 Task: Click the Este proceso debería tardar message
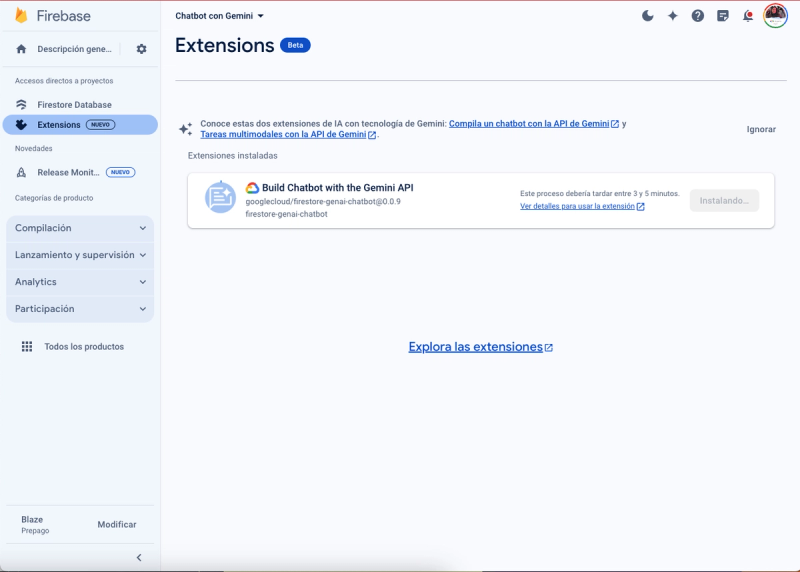point(599,193)
